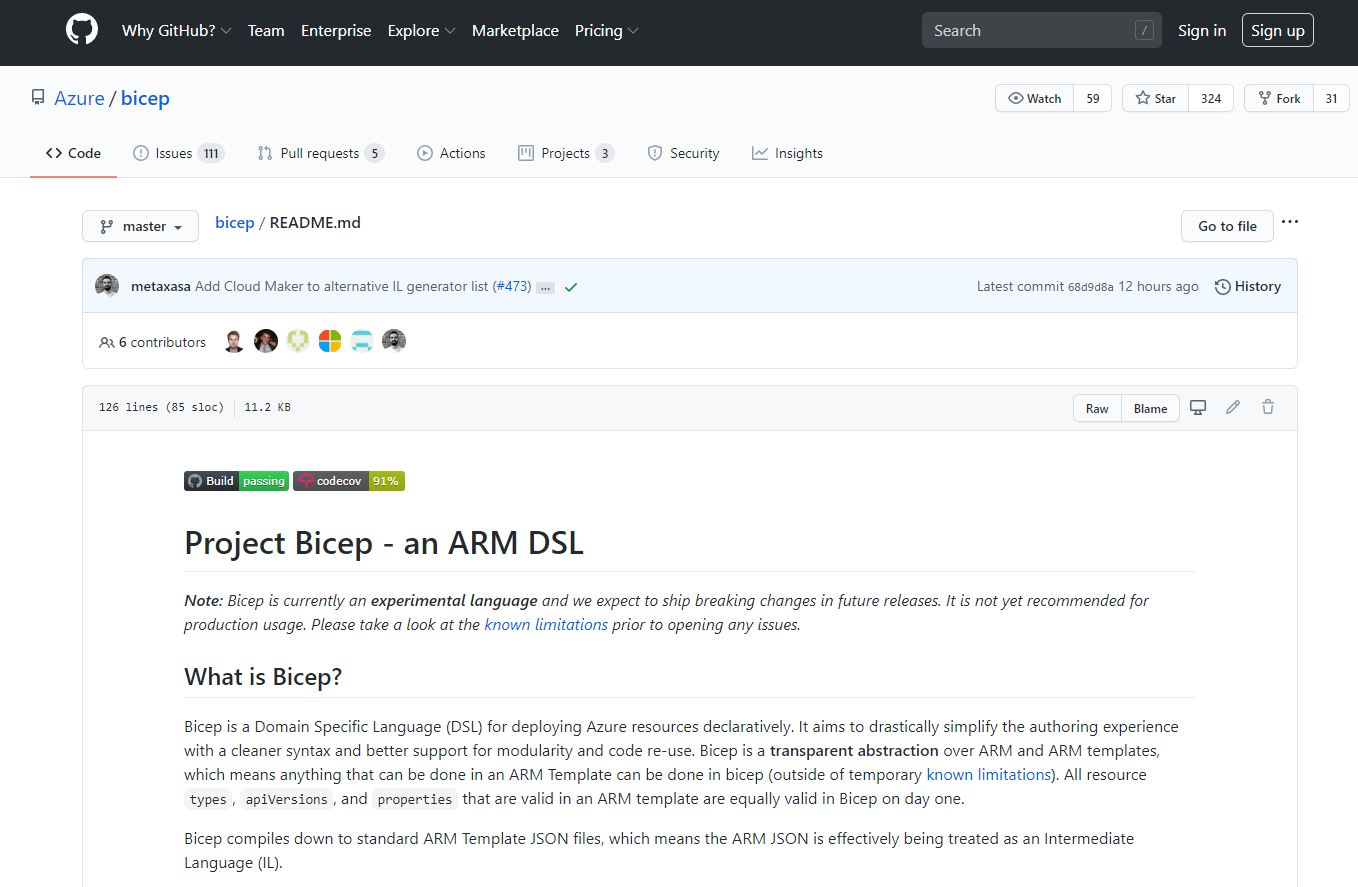The image size is (1358, 887).
Task: Open the bicep repository name link
Action: [145, 98]
